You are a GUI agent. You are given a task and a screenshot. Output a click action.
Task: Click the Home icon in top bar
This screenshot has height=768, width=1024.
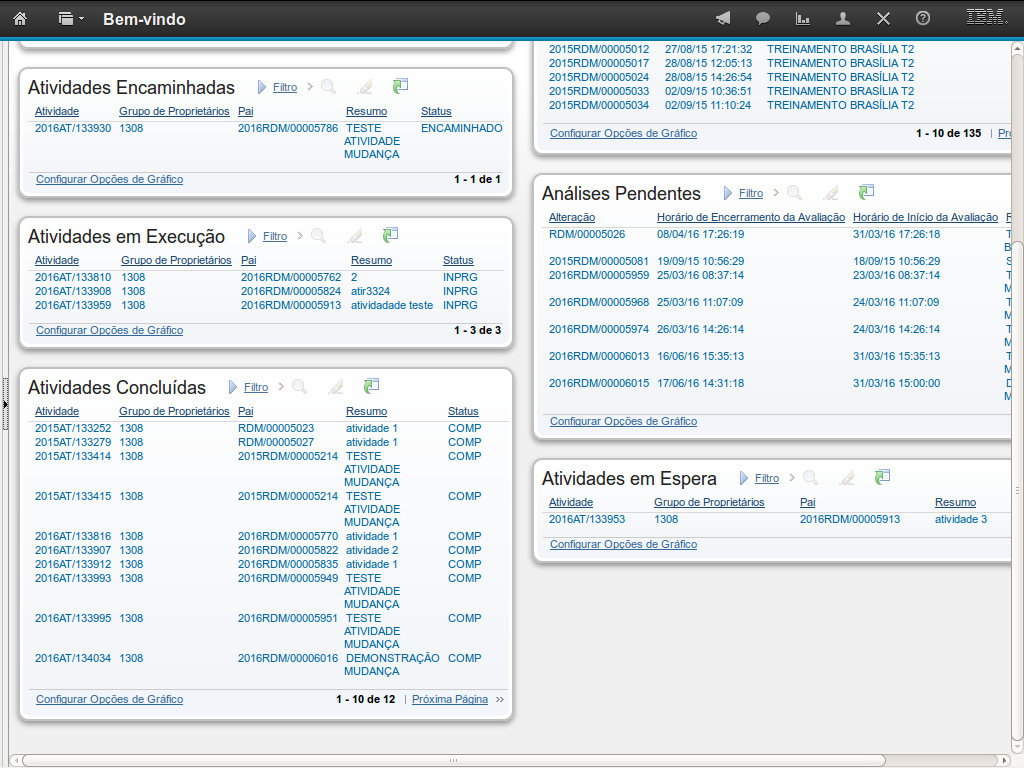click(x=20, y=18)
